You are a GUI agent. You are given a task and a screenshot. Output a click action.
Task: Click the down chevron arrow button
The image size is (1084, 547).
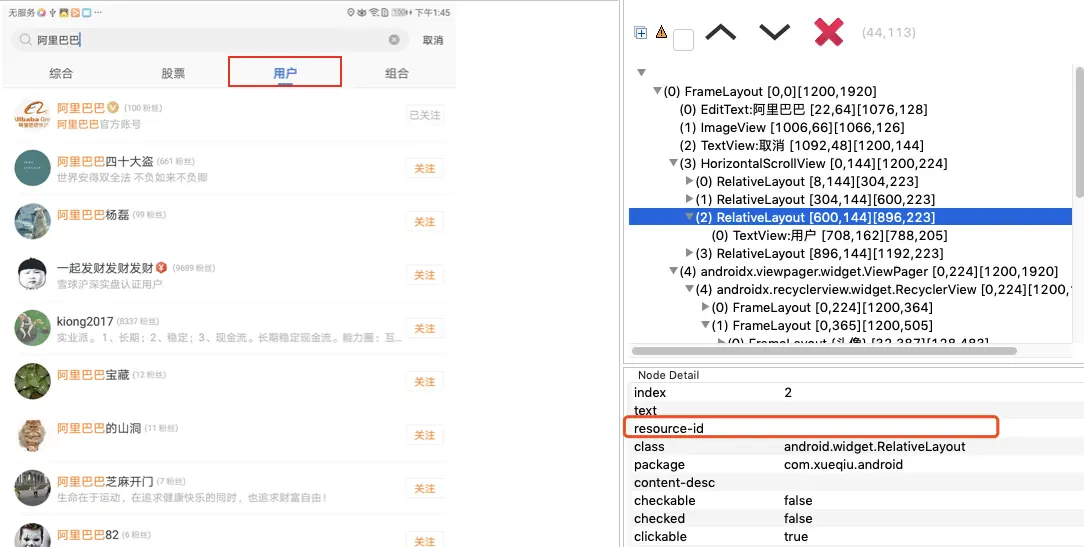(774, 33)
